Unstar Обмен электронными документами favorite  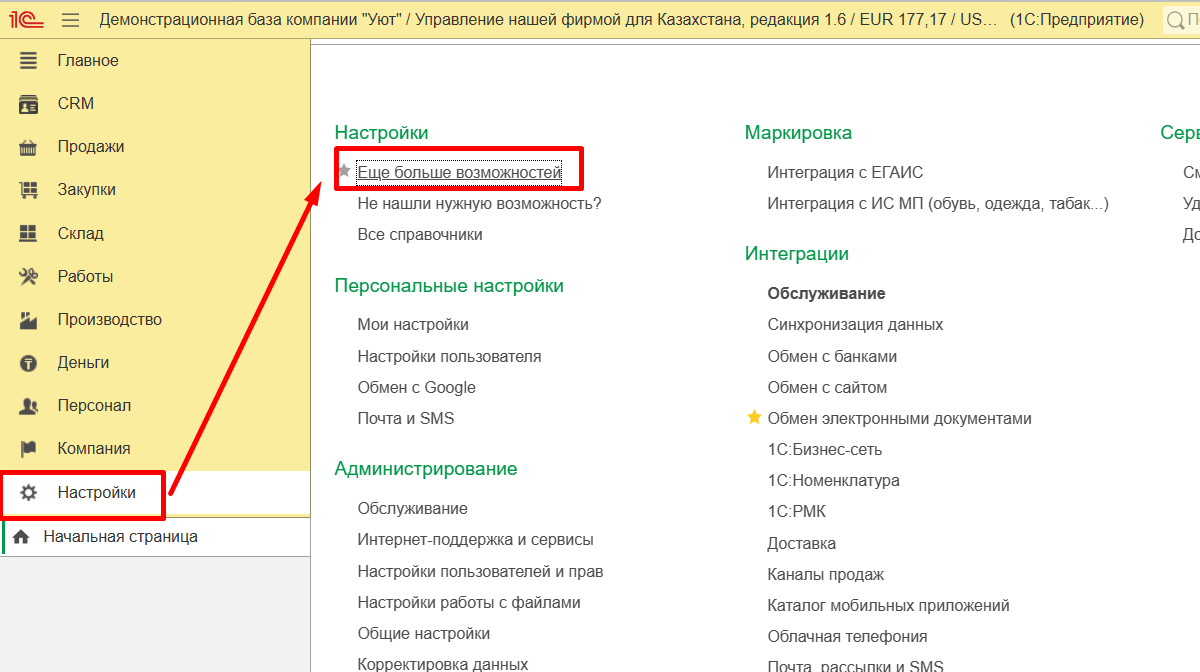754,418
